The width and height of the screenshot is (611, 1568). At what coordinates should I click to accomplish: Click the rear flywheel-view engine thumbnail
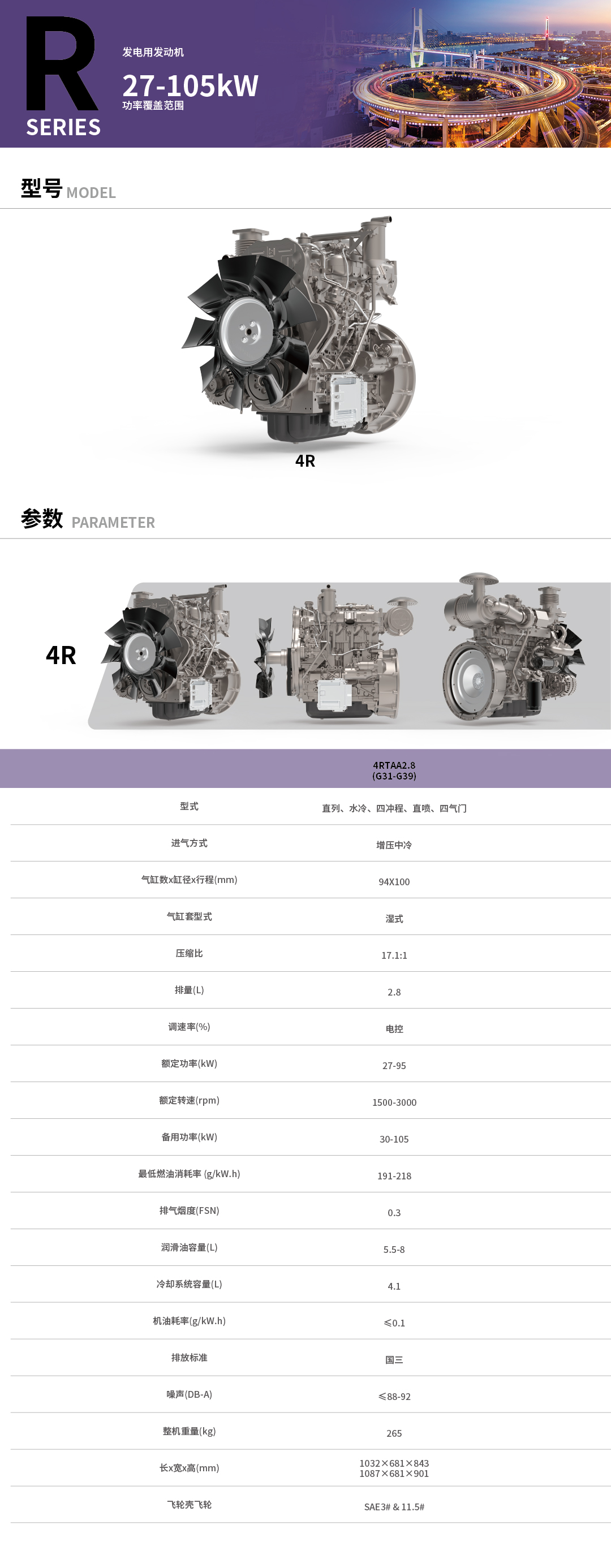point(513,650)
